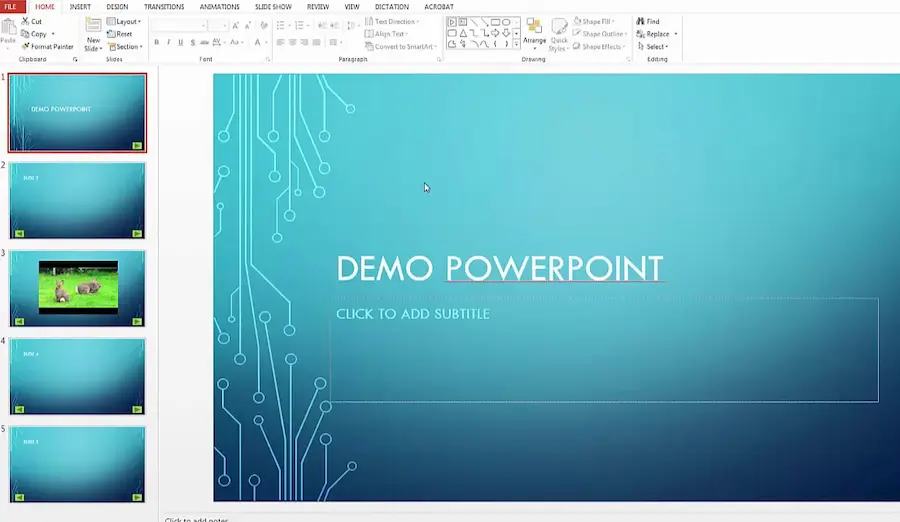This screenshot has width=900, height=522.
Task: Select the oval shape in shapes gallery
Action: (x=506, y=22)
